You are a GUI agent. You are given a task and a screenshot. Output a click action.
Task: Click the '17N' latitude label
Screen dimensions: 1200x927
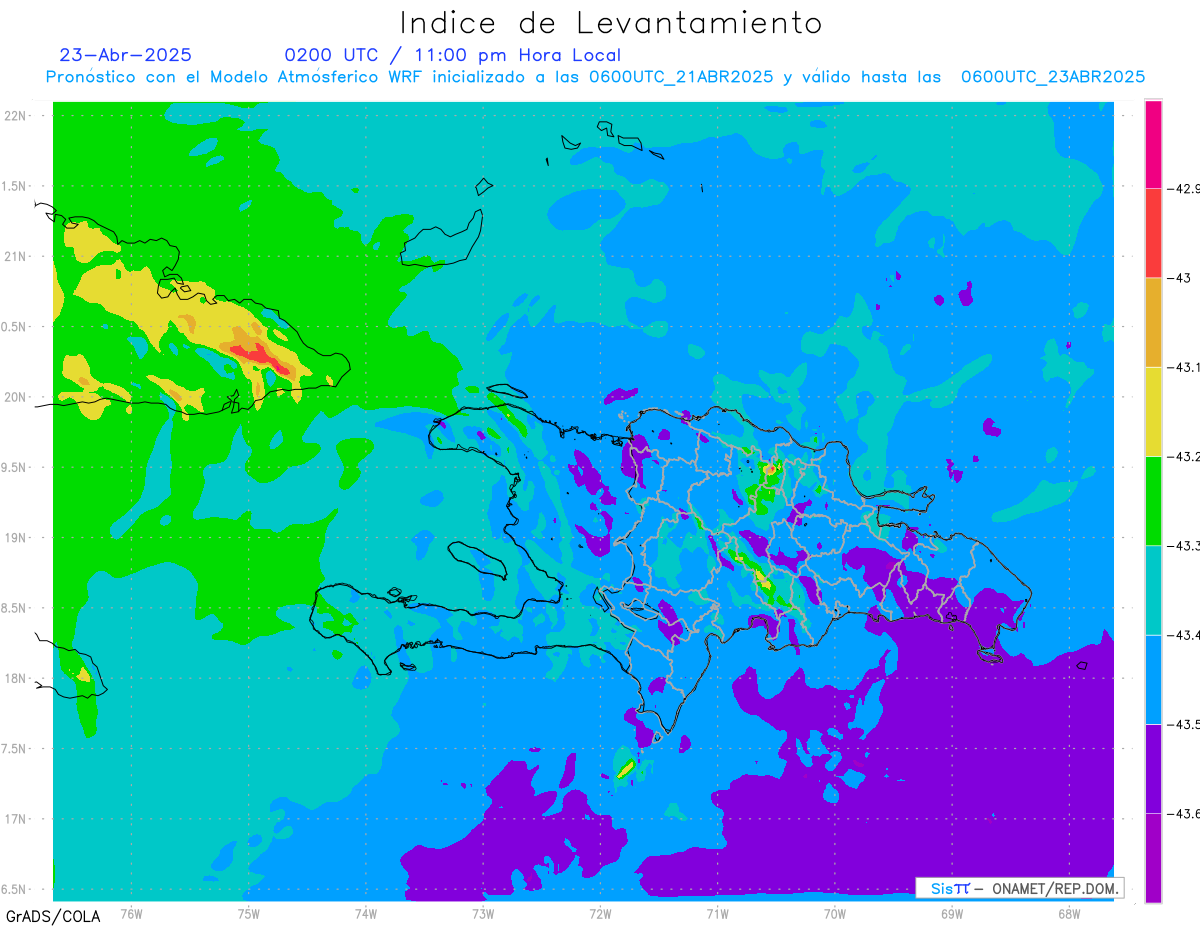coord(15,819)
